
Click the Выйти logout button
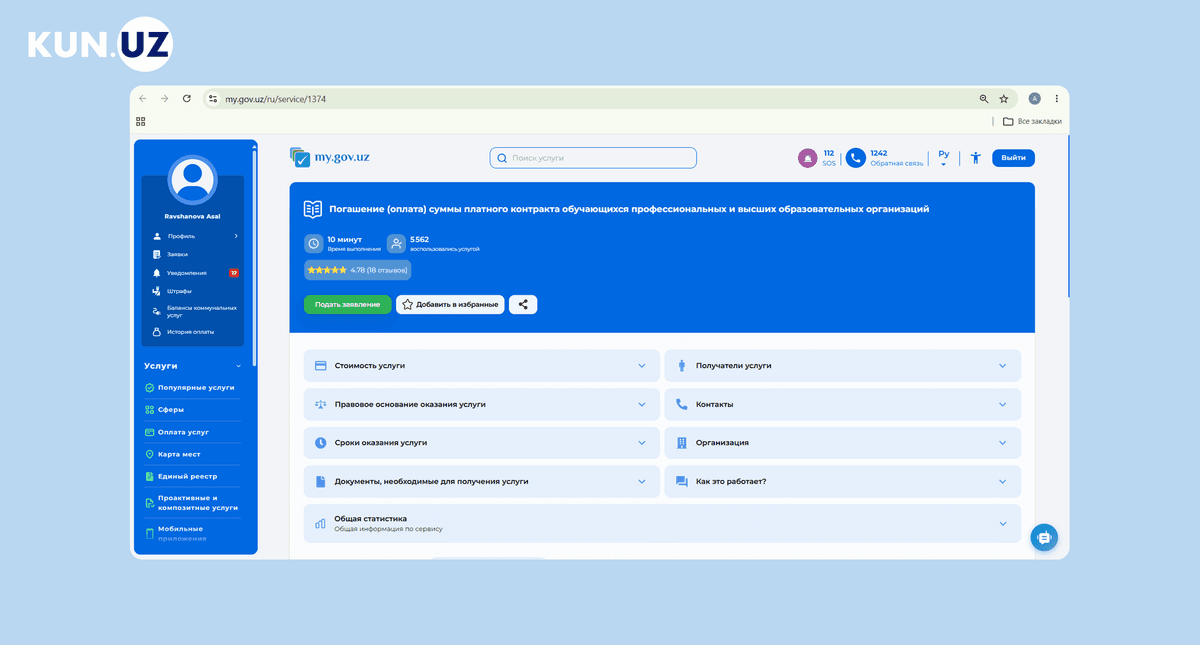point(1013,158)
